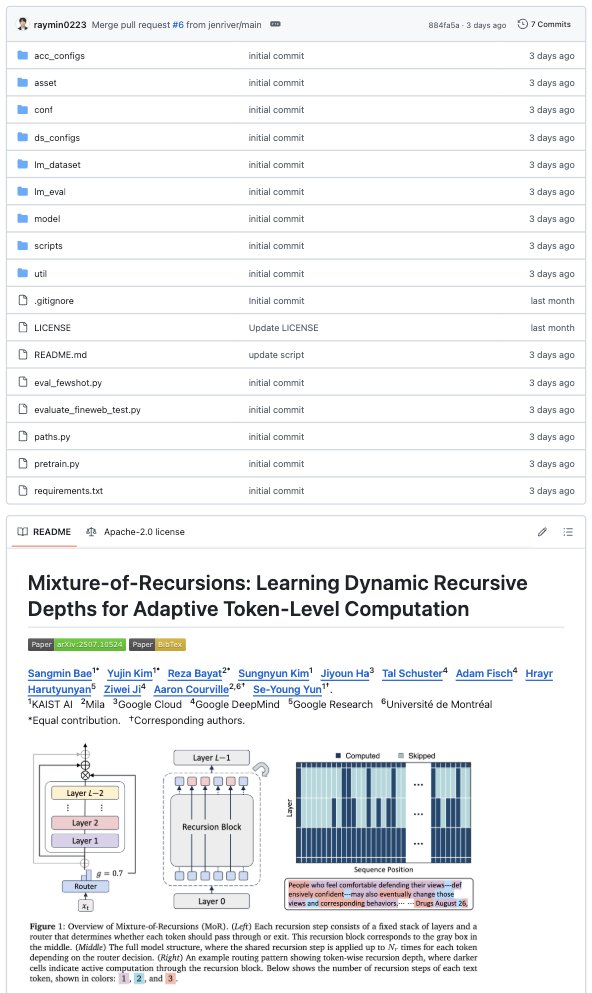Click the model folder icon

coord(23,218)
